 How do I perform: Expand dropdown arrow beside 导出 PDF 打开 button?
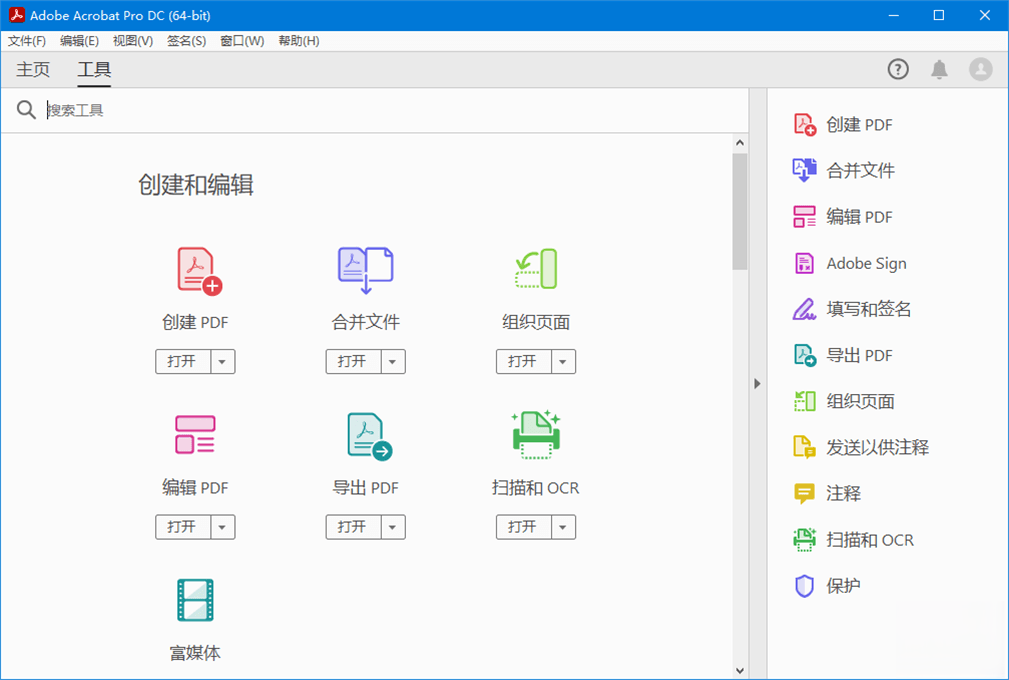tap(393, 527)
